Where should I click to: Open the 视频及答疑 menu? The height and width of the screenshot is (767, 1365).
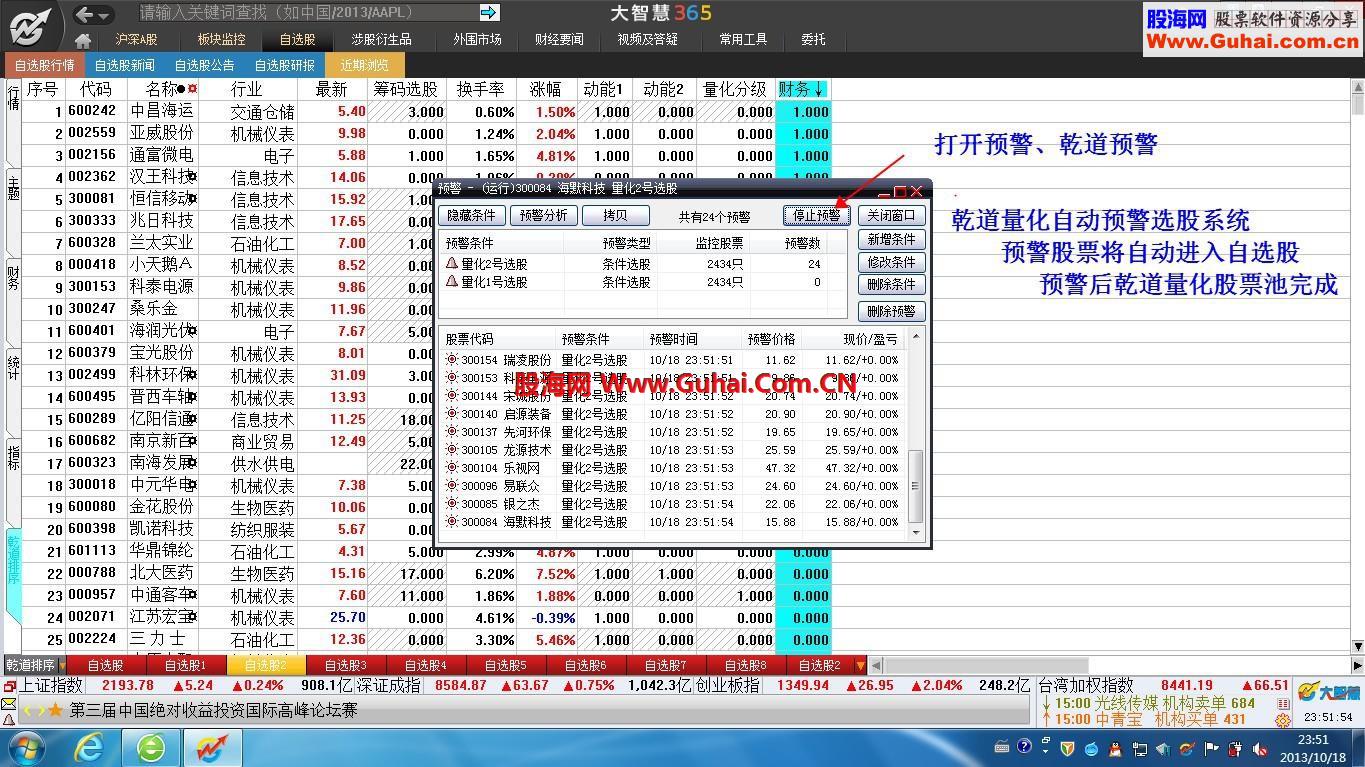pos(647,40)
